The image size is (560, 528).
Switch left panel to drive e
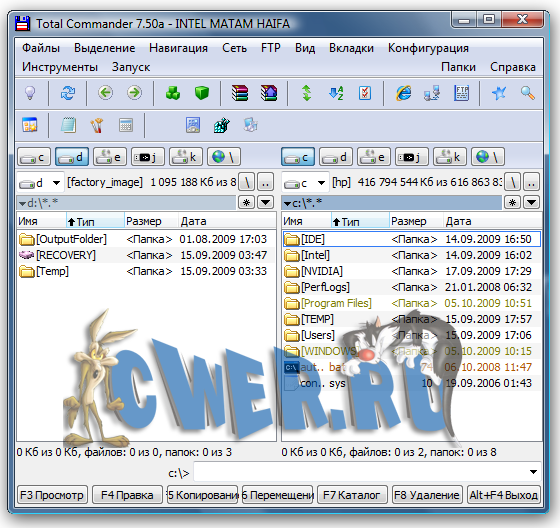(x=110, y=157)
